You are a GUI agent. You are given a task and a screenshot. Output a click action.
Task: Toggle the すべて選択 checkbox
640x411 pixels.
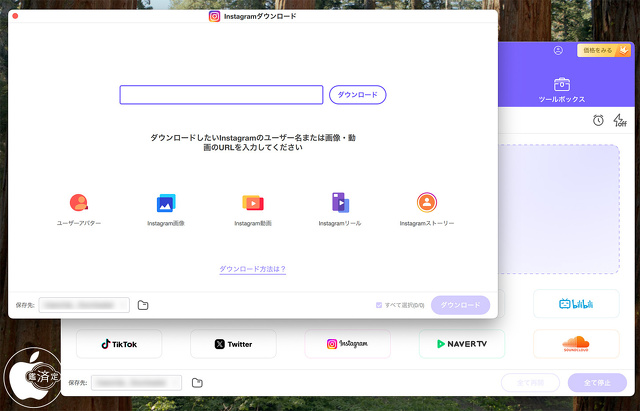click(x=378, y=305)
